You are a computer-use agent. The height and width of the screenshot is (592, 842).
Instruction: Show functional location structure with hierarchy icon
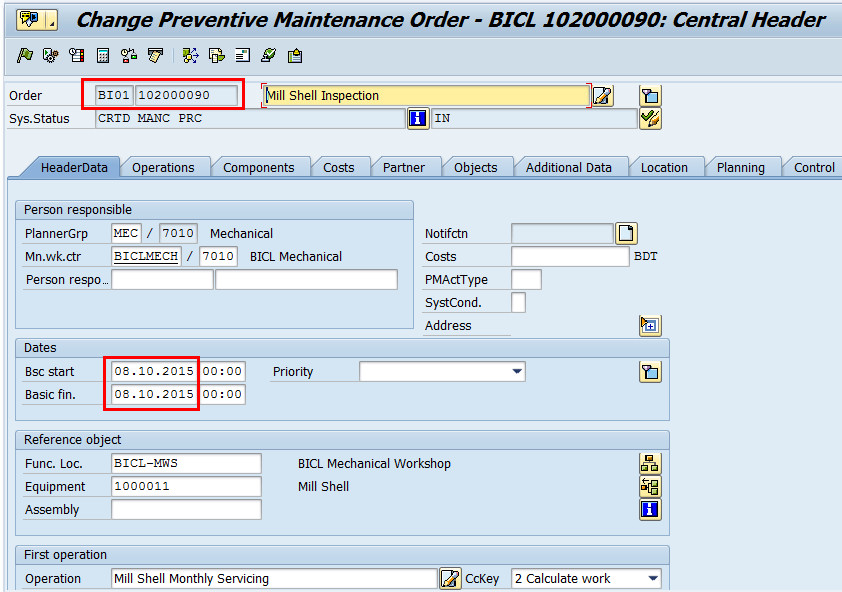tap(649, 463)
